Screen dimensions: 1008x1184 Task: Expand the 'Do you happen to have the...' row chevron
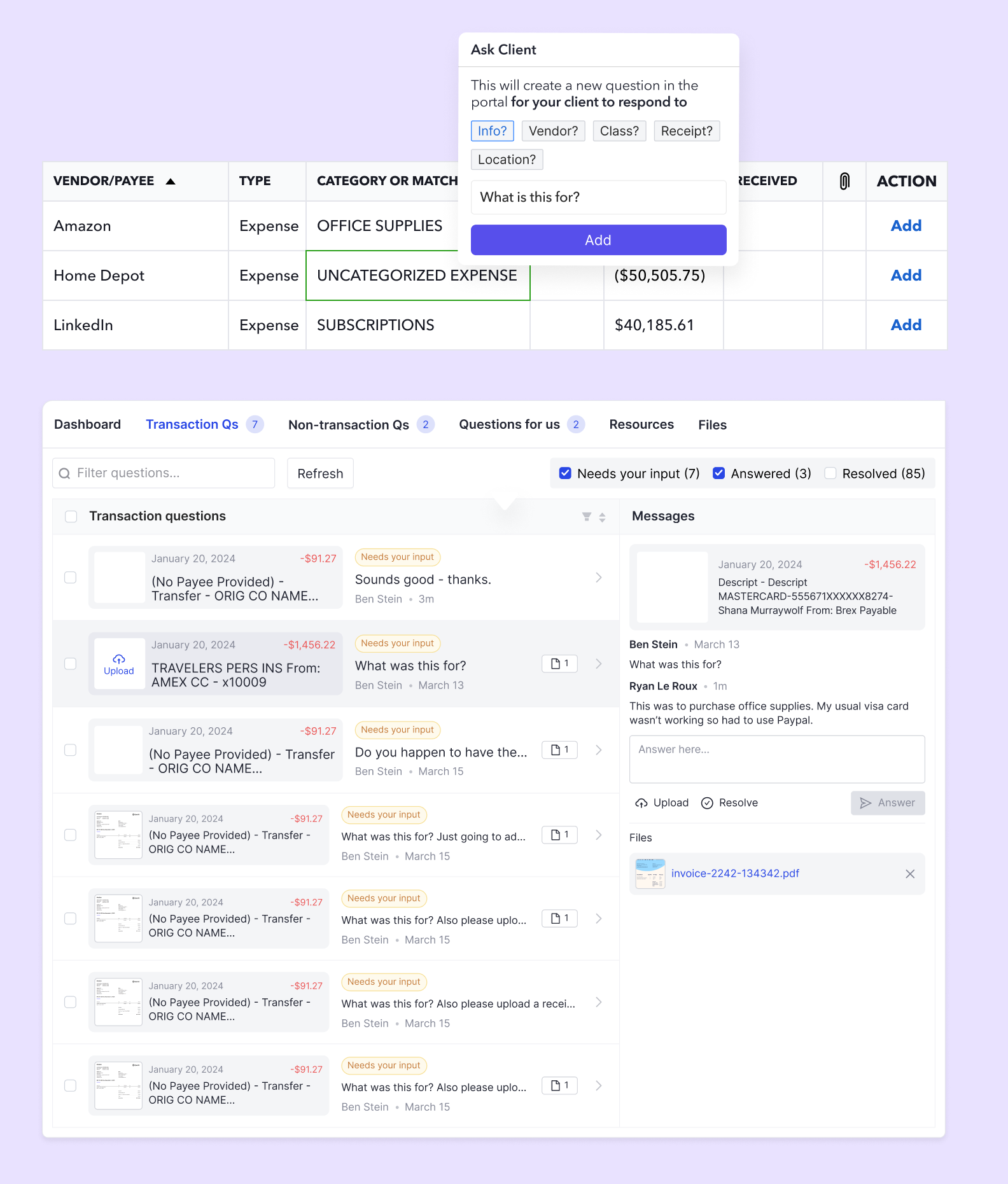tap(598, 750)
